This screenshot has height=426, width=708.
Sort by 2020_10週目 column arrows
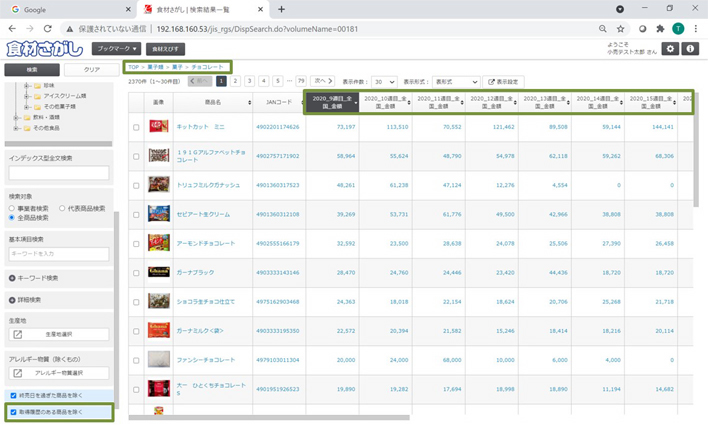pyautogui.click(x=409, y=103)
